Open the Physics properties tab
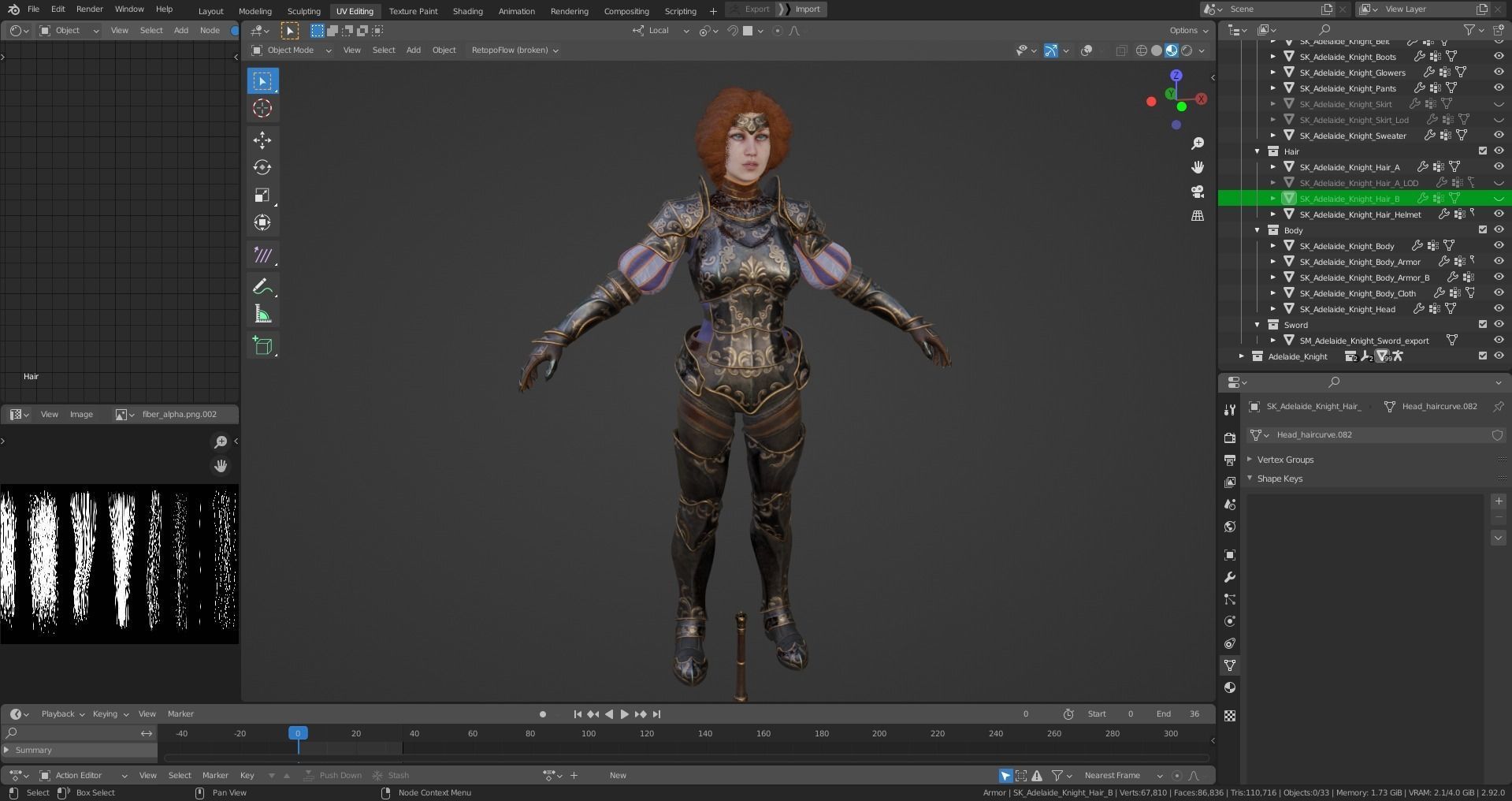The height and width of the screenshot is (801, 1512). pos(1230,621)
